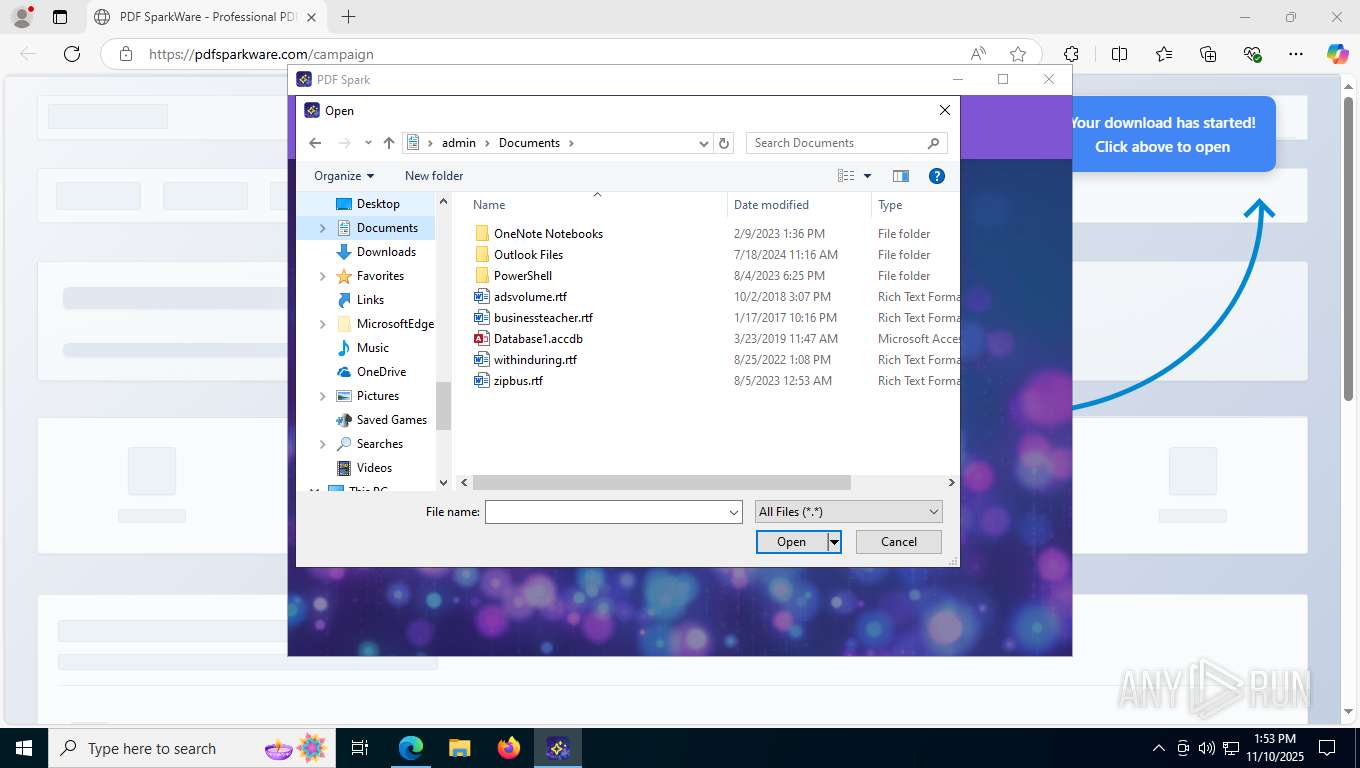Viewport: 1360px width, 768px height.
Task: Open OneDrive in navigation pane
Action: 381,372
